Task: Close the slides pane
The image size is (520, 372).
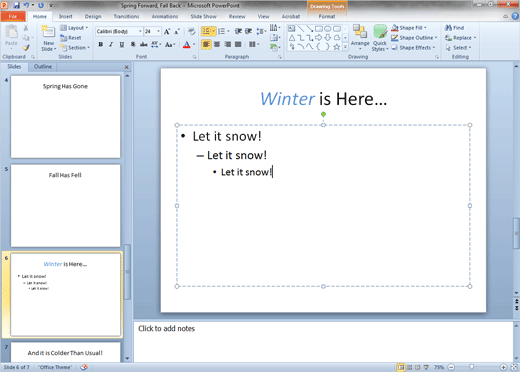Action: pos(126,67)
